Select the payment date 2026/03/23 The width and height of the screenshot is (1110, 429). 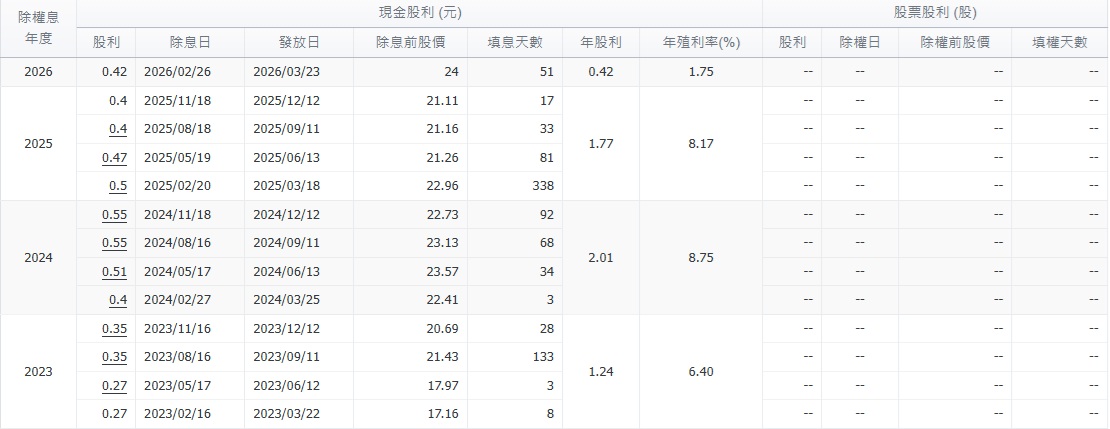point(287,72)
